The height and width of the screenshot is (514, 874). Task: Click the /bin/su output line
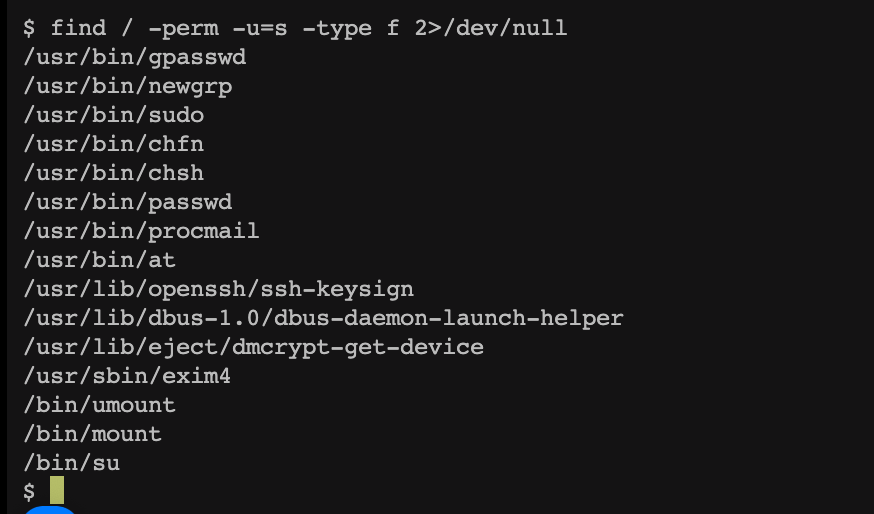71,463
